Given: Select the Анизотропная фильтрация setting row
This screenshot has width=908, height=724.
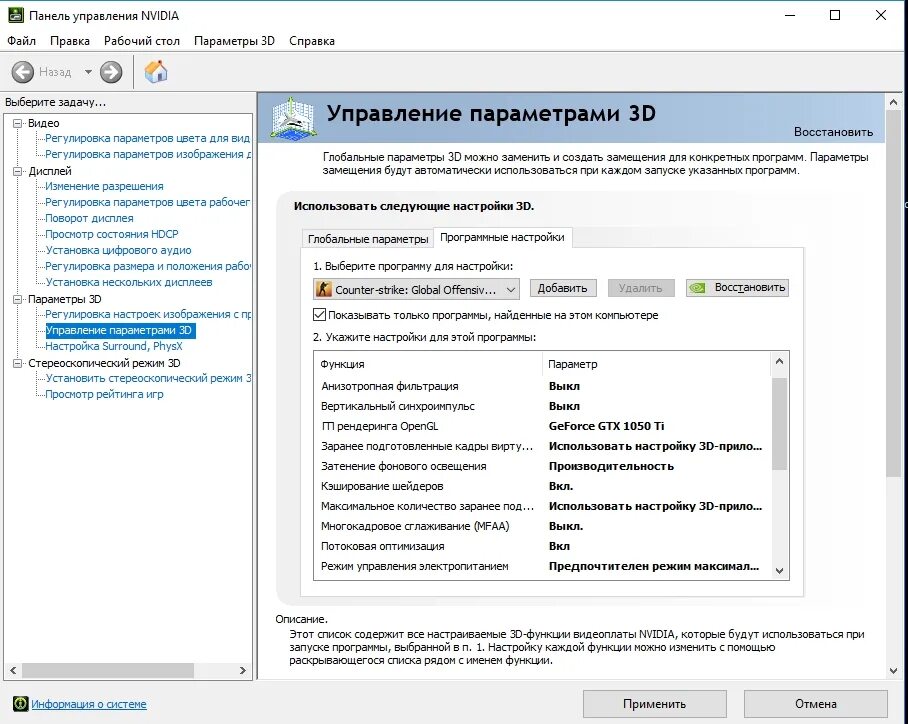Looking at the screenshot, I should [x=543, y=386].
